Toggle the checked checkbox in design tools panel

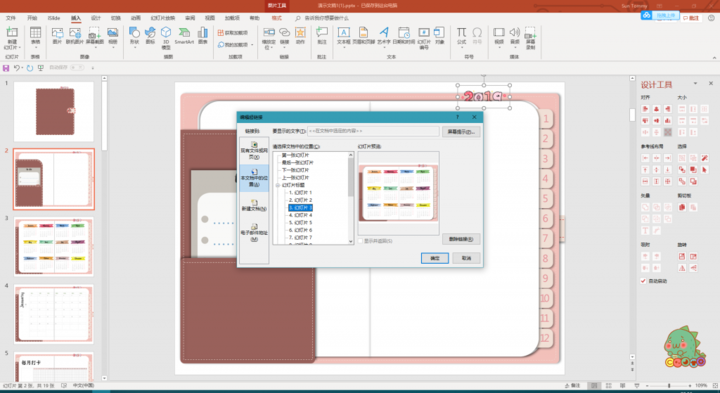pyautogui.click(x=643, y=281)
